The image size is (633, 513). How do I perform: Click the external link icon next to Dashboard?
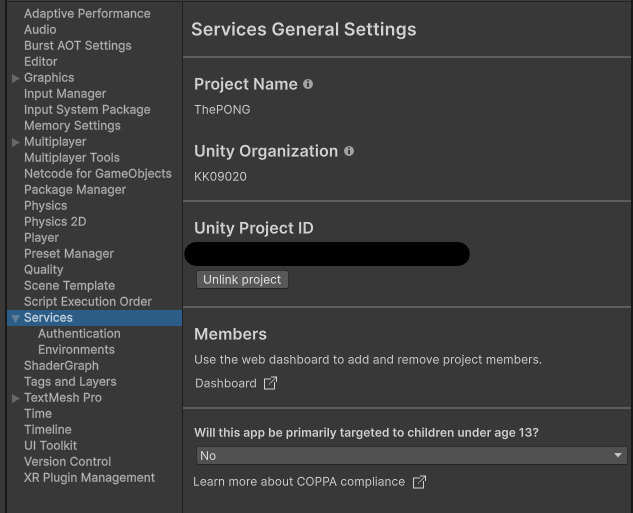(x=270, y=383)
